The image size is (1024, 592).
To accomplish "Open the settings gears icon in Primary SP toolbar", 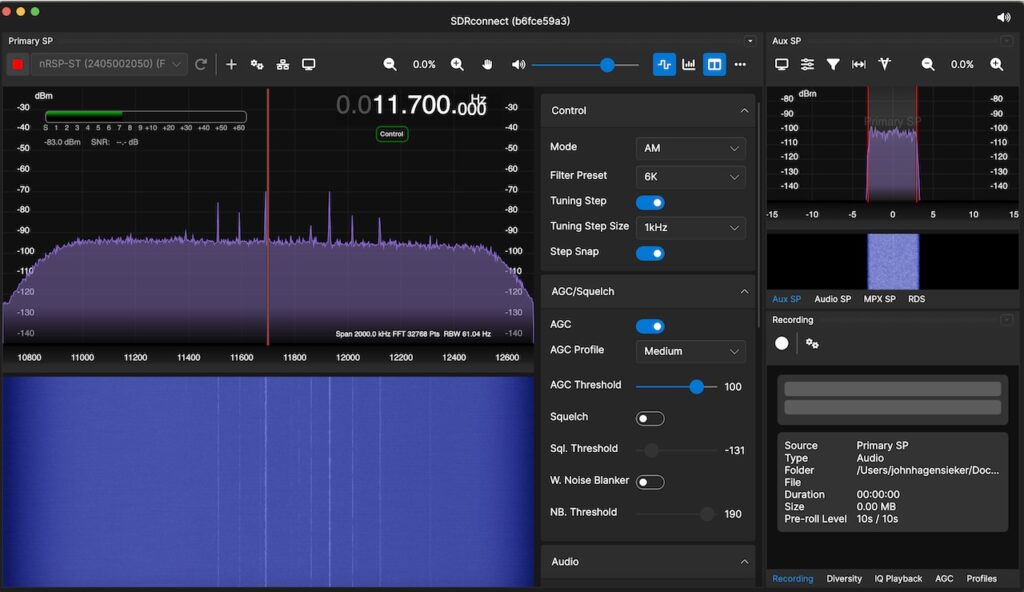I will point(257,63).
